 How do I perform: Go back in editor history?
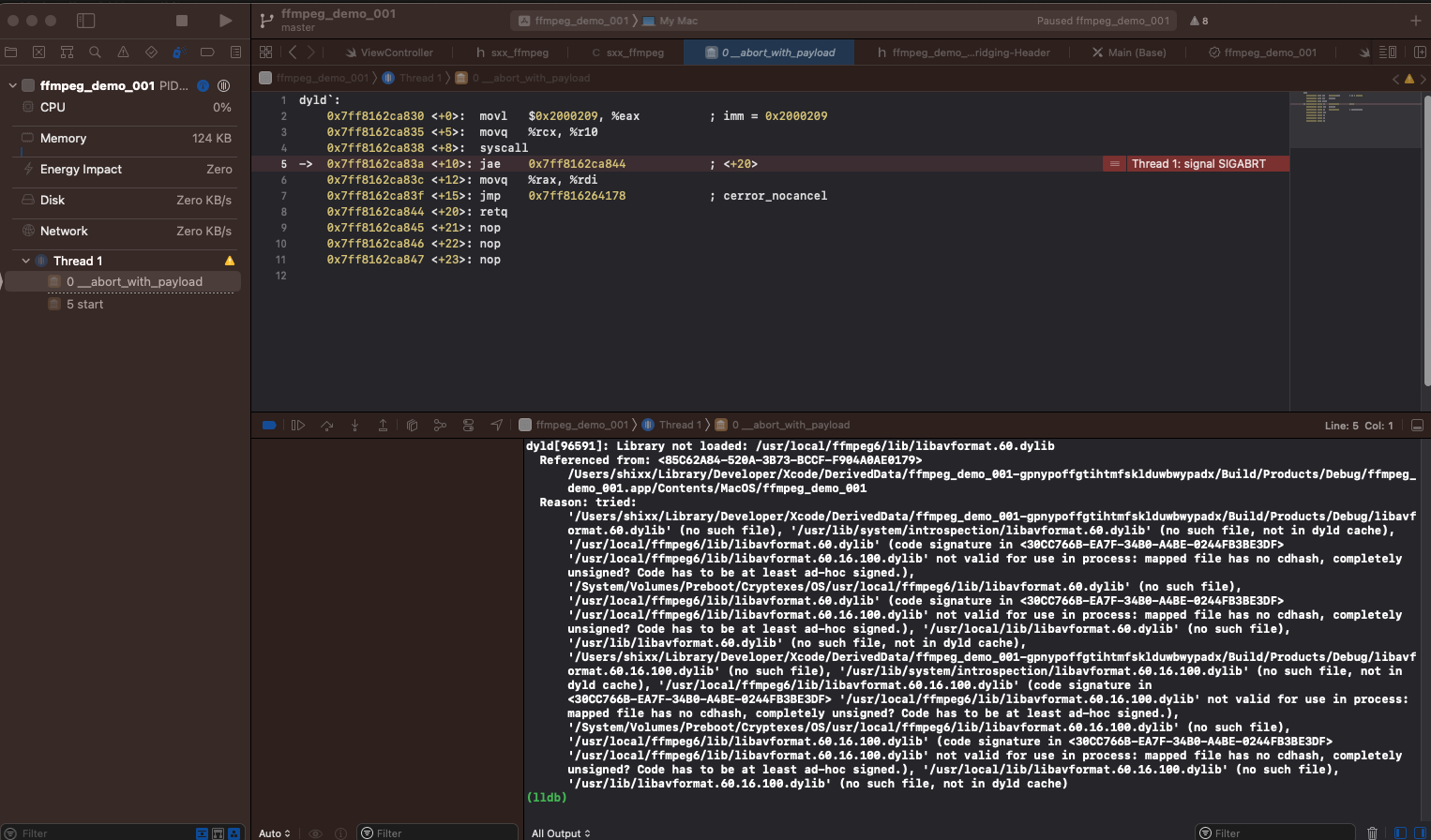[293, 52]
